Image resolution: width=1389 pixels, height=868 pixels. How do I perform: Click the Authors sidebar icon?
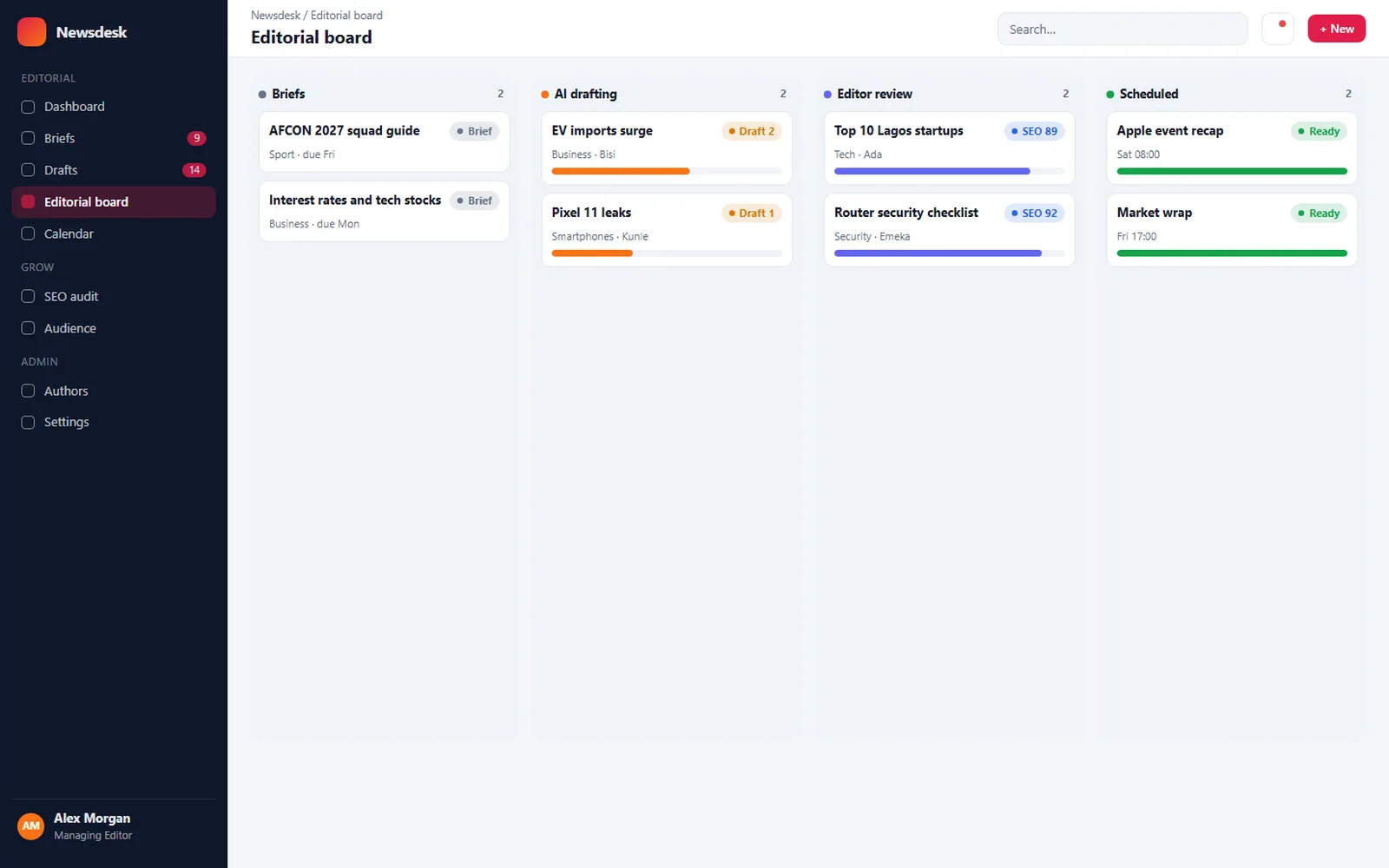[x=28, y=391]
